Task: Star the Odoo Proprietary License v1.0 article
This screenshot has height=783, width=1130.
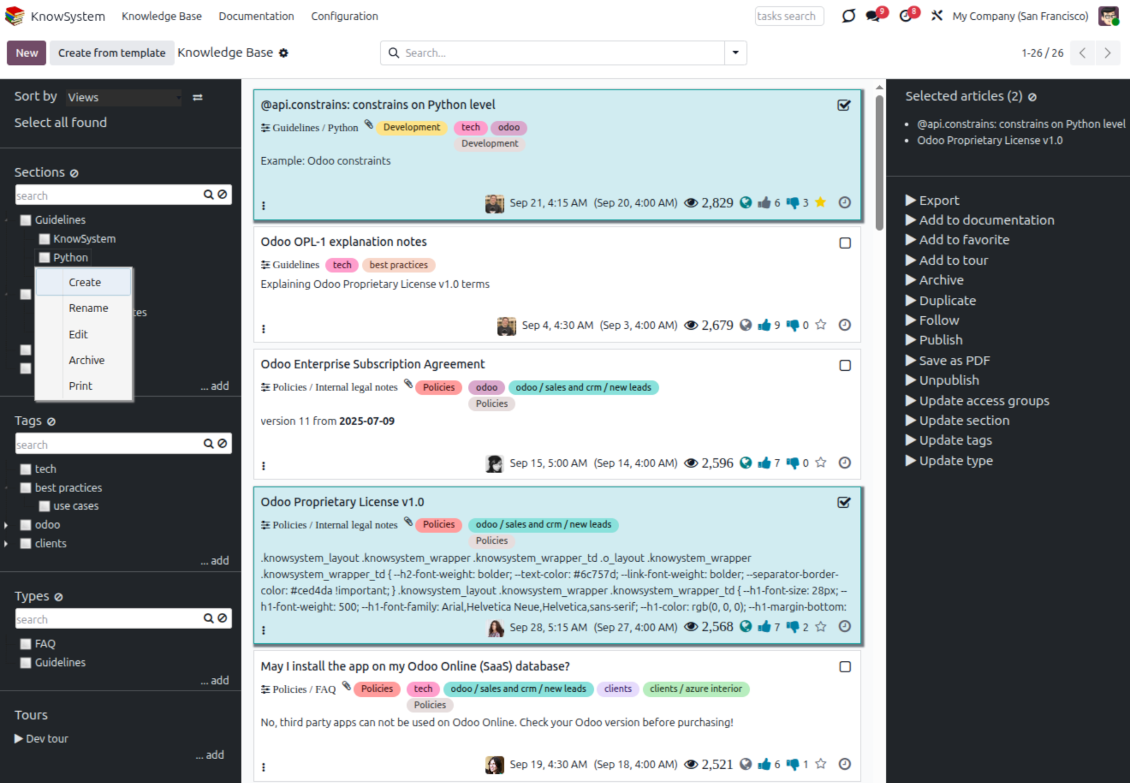Action: tap(820, 627)
